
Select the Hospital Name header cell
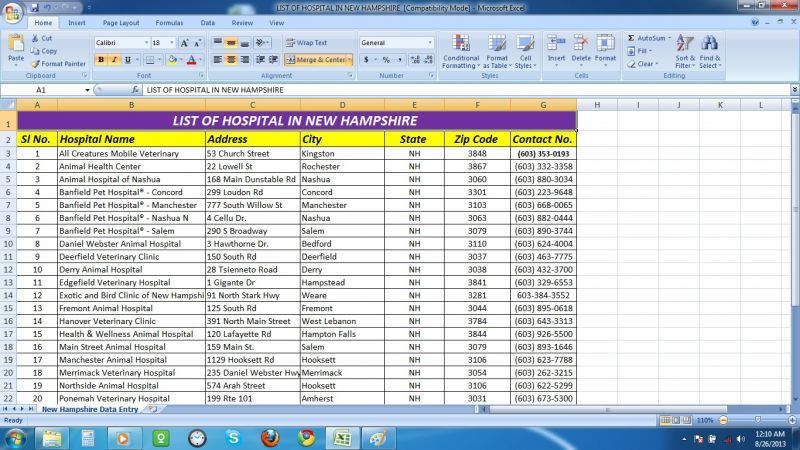(131, 139)
